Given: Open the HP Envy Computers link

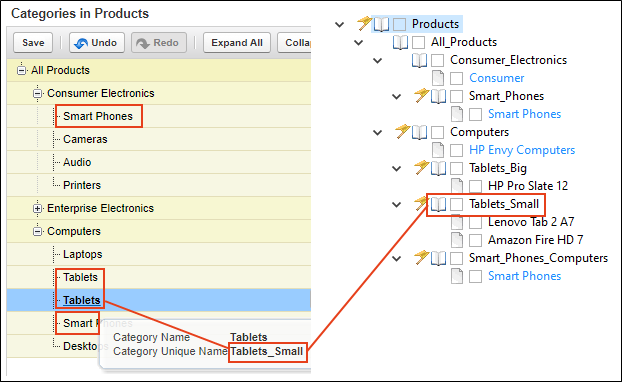Looking at the screenshot, I should pyautogui.click(x=522, y=150).
